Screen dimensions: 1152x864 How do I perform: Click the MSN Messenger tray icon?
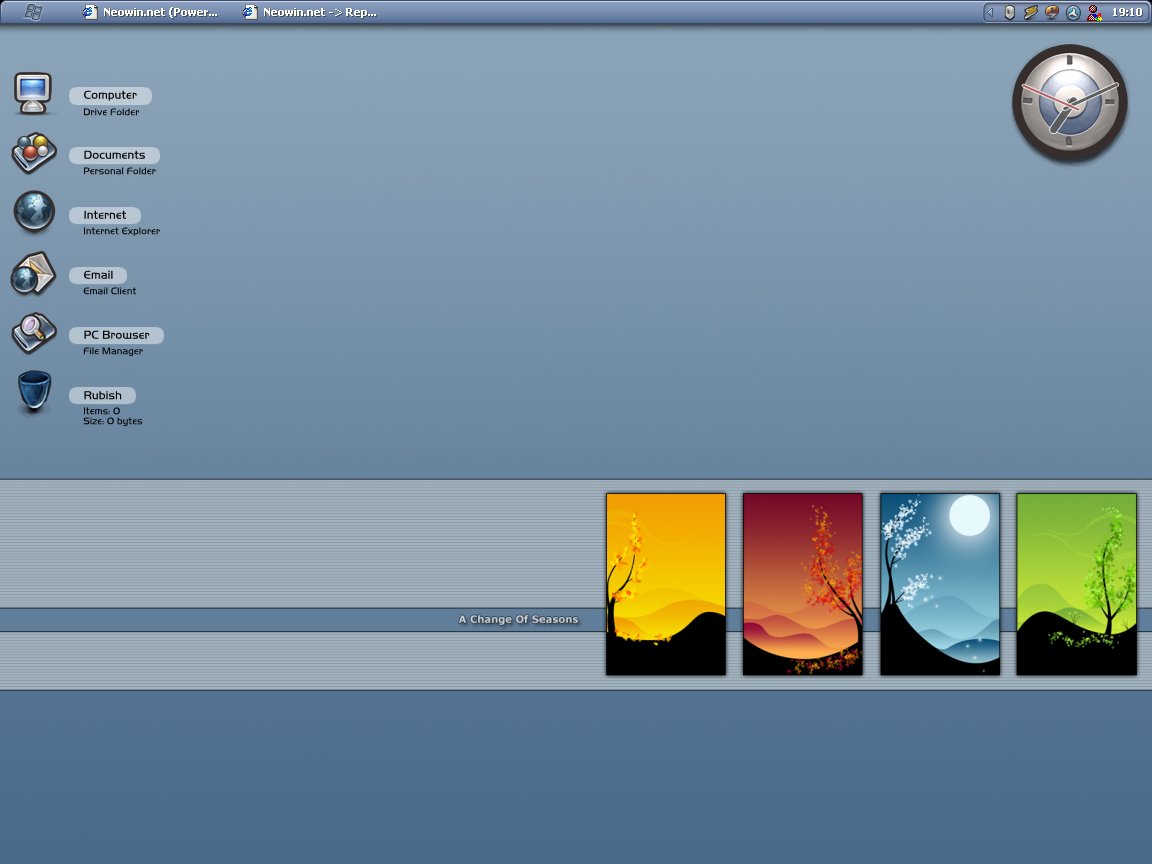(x=1095, y=12)
